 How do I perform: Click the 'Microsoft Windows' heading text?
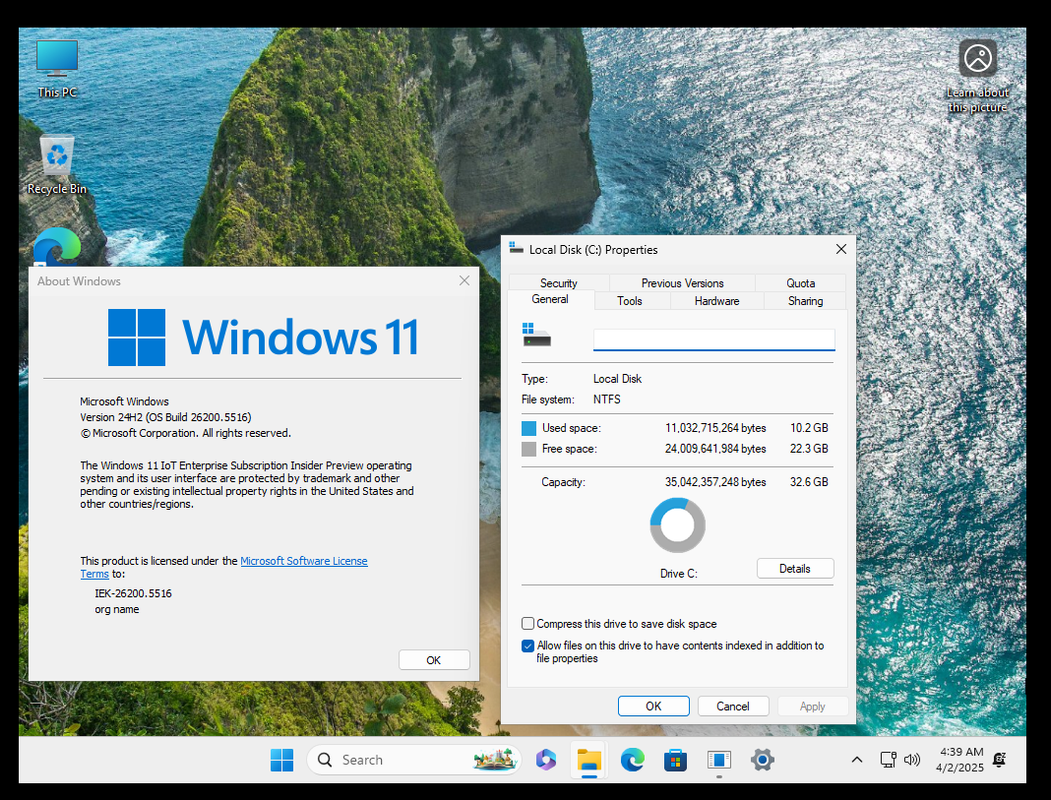124,401
